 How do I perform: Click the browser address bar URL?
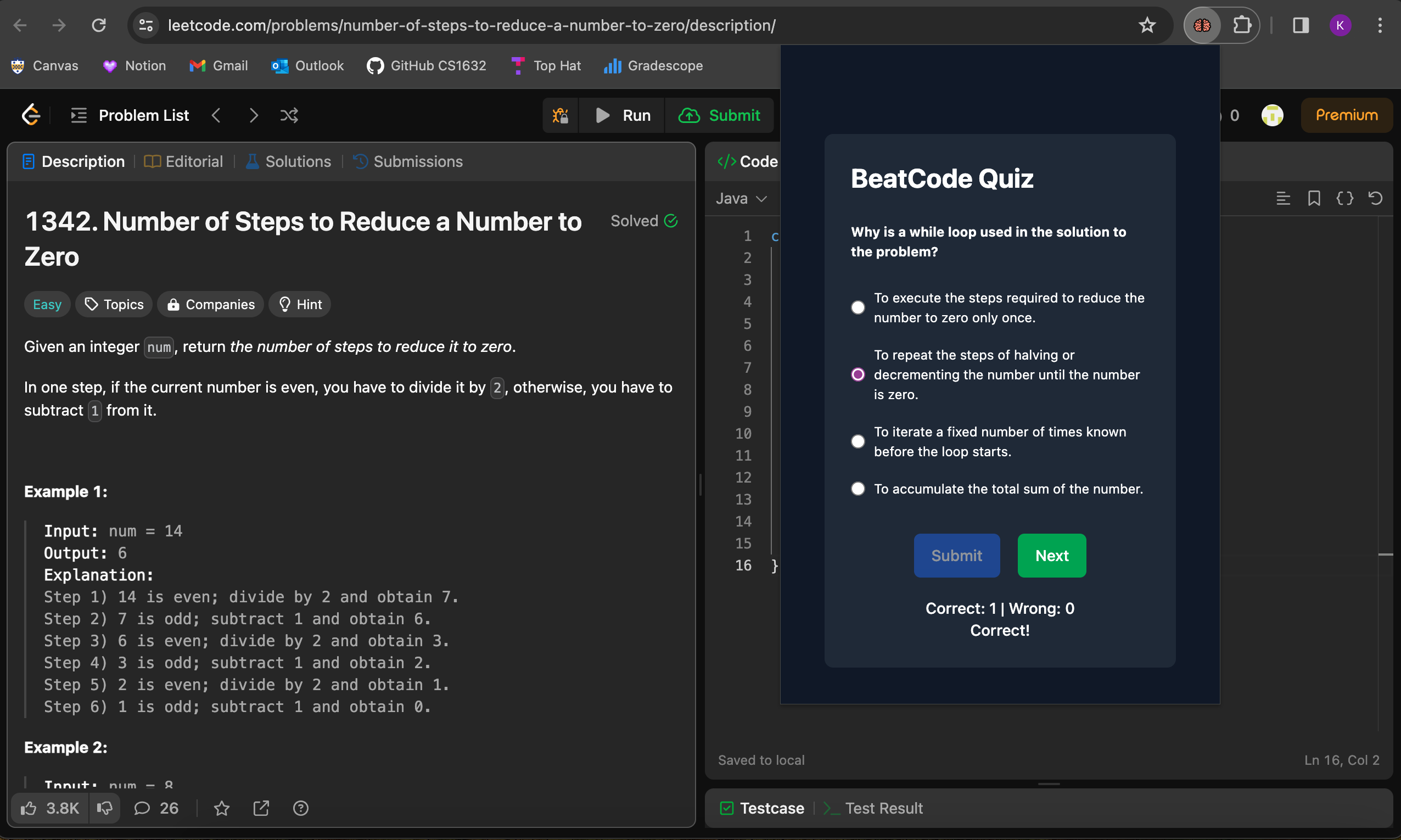click(x=471, y=25)
